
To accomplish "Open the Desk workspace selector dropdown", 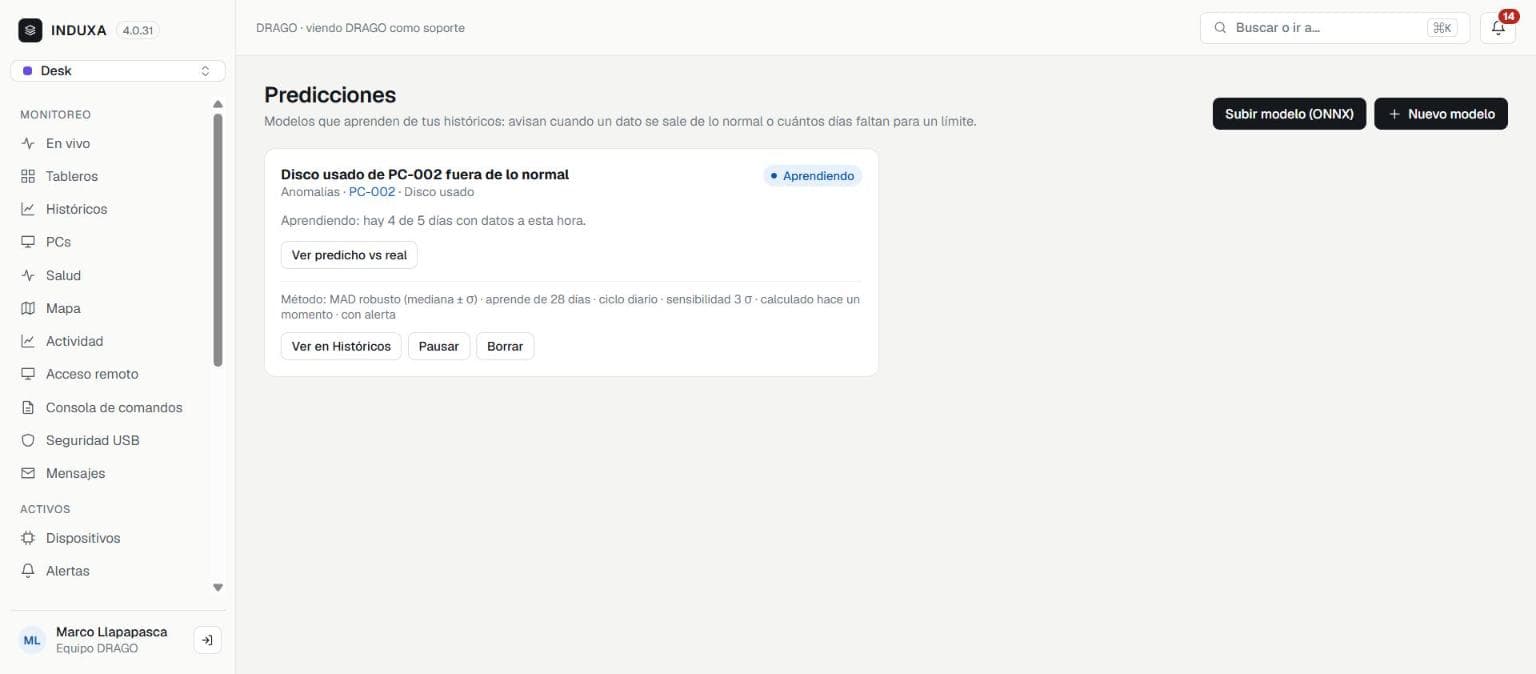I will tap(118, 71).
